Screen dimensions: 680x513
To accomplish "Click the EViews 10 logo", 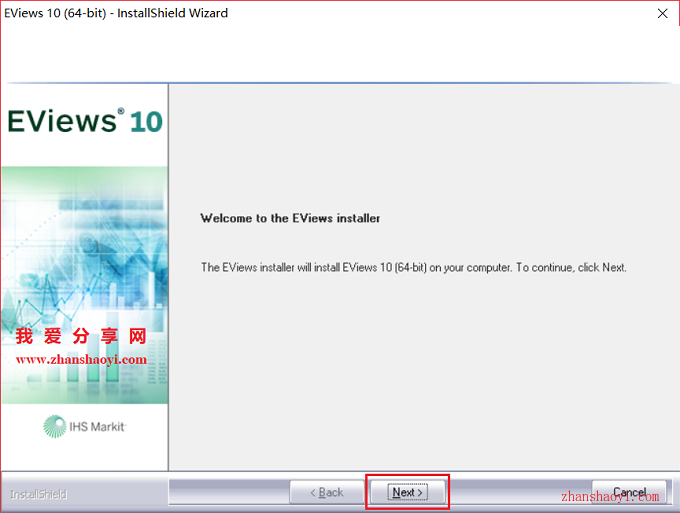I will (85, 121).
